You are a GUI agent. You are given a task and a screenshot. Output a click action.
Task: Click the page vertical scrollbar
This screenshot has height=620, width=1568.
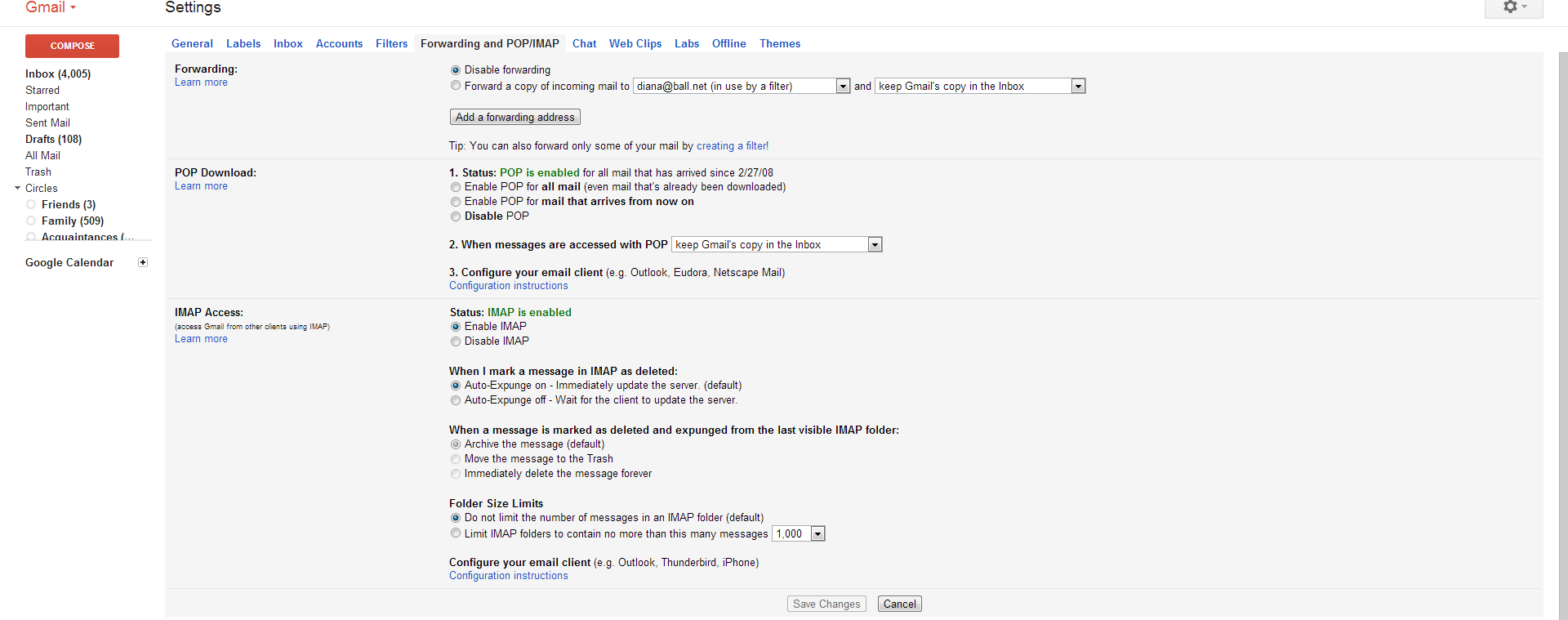1563,327
